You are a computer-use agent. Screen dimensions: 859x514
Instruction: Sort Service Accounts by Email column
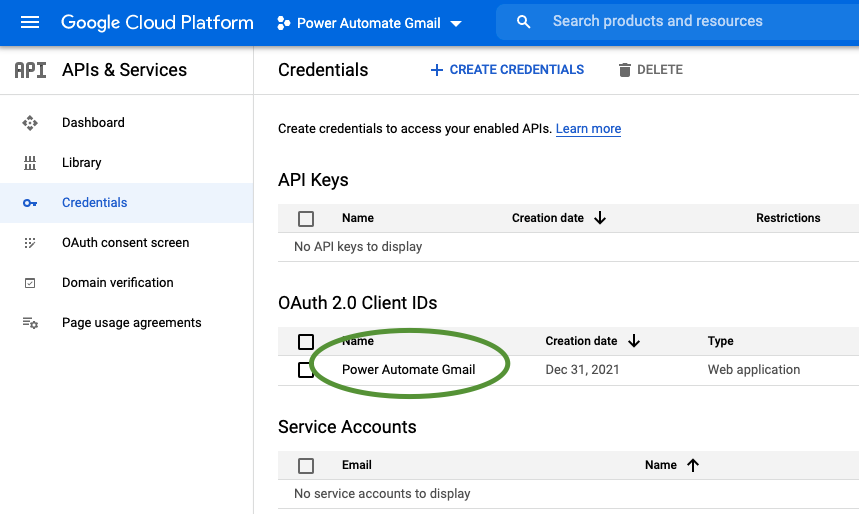tap(357, 465)
